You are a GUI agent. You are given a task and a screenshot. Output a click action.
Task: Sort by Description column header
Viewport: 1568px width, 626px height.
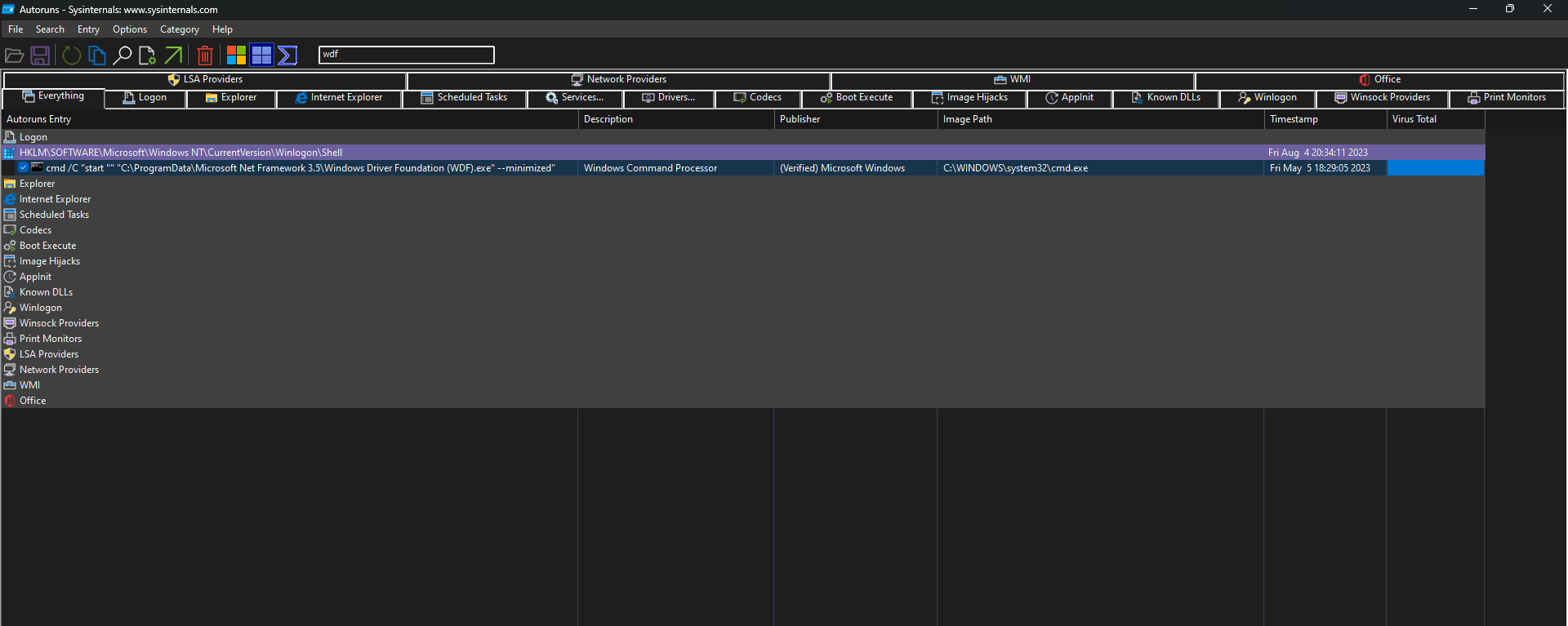coord(675,119)
